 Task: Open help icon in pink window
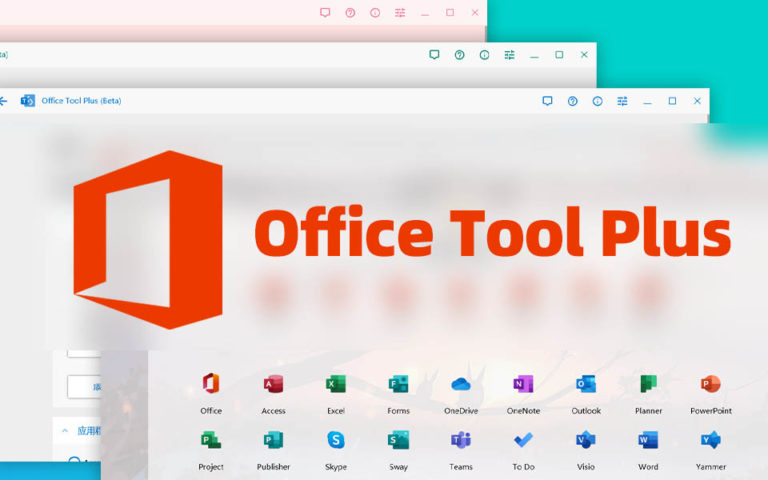coord(350,13)
